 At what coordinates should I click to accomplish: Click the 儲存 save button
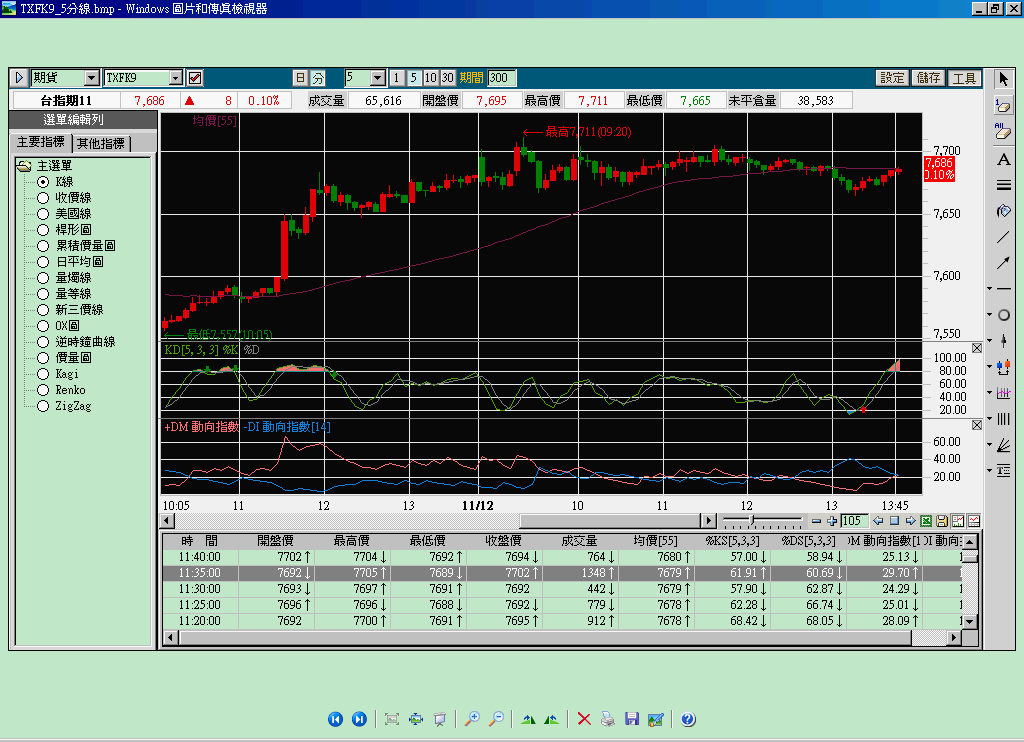928,78
